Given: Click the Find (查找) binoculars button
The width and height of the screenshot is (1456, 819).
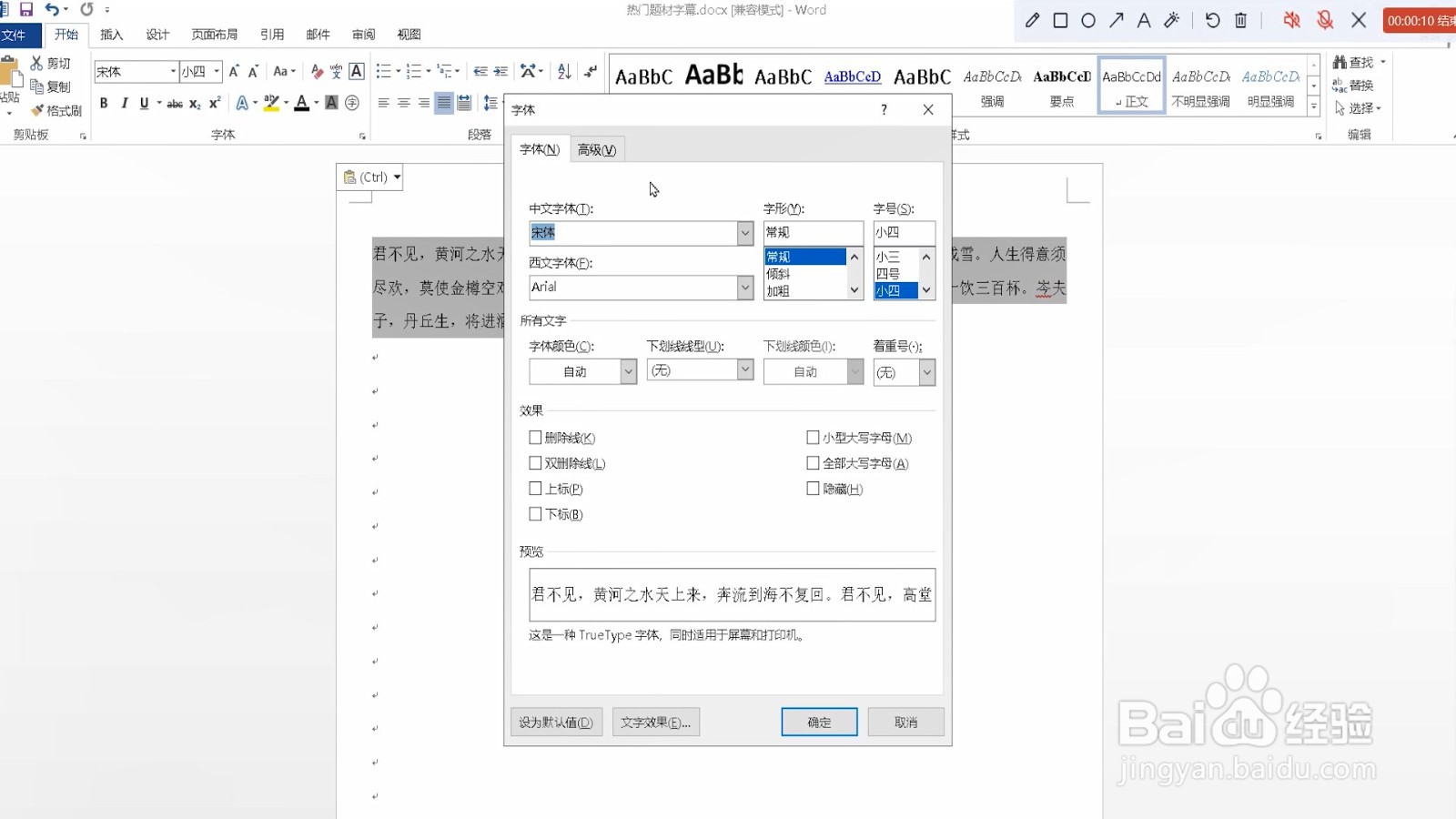Looking at the screenshot, I should coord(1354,62).
